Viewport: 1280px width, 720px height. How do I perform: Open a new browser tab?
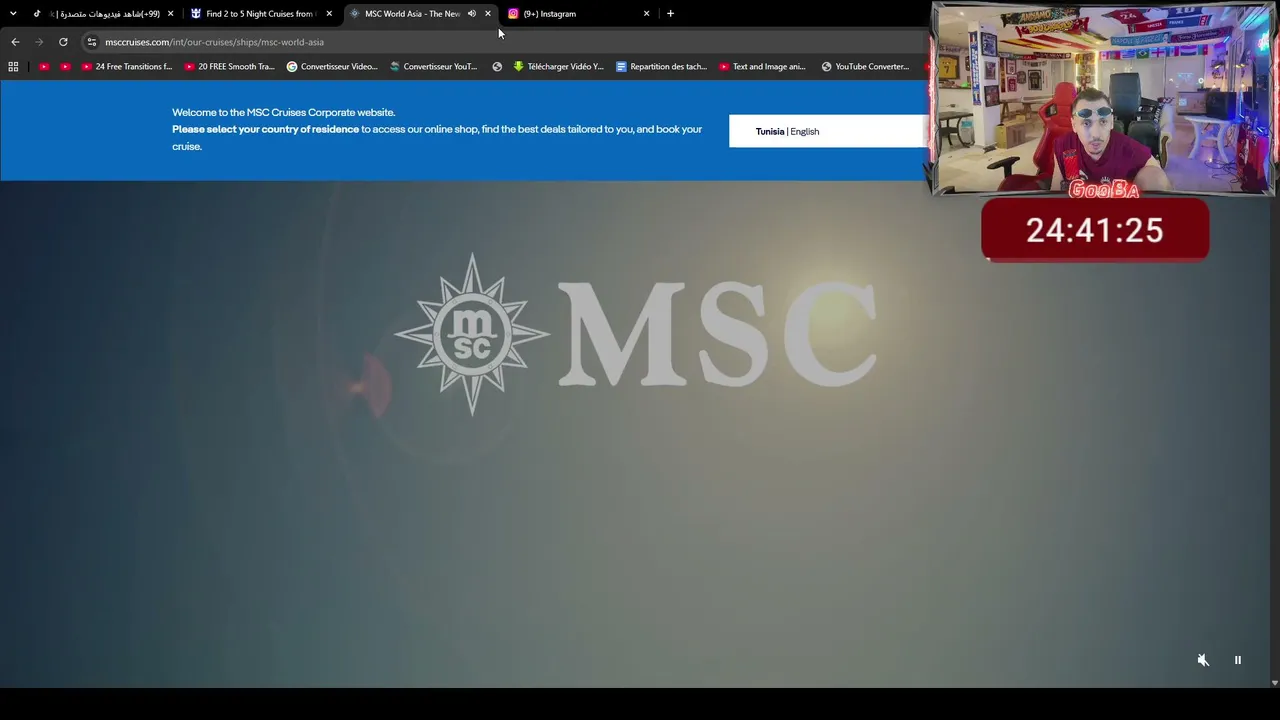pos(670,14)
